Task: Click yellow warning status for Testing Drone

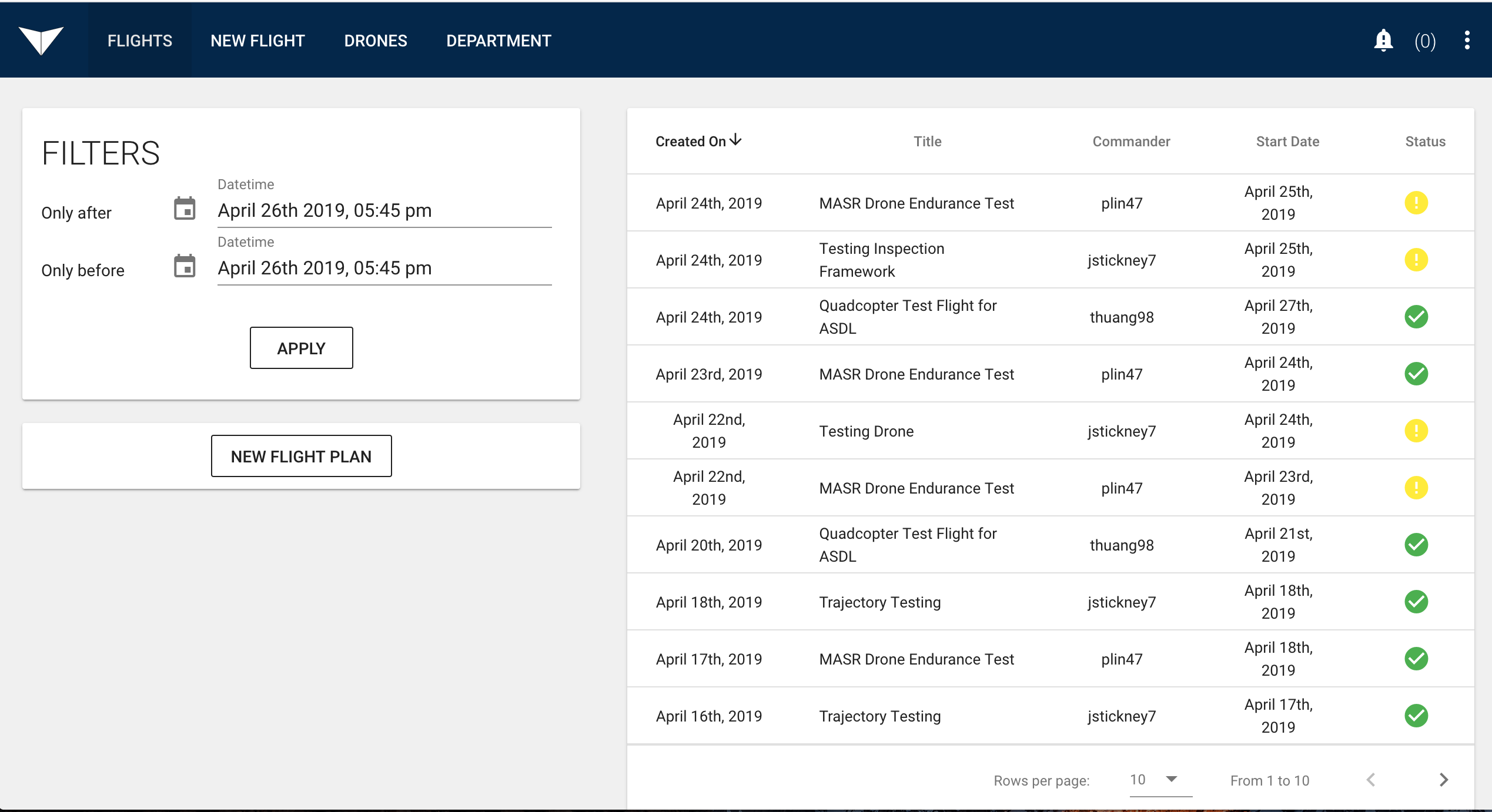Action: [x=1416, y=431]
